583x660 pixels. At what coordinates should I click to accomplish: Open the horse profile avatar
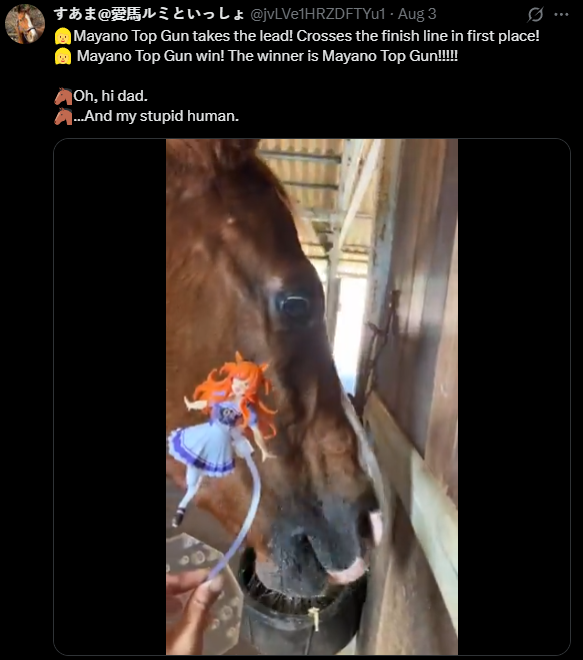[25, 24]
